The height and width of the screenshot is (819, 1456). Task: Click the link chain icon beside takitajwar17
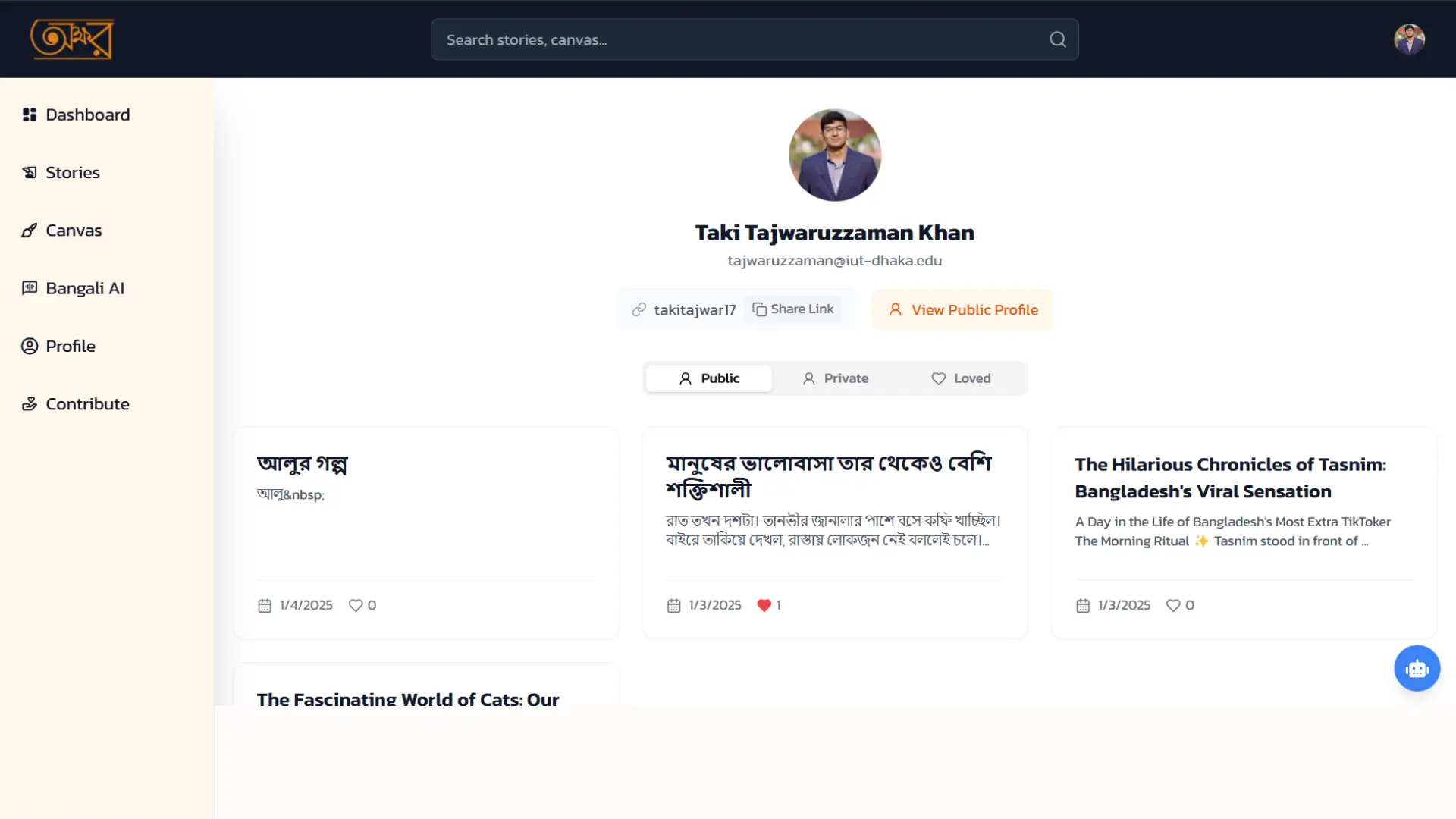(x=639, y=309)
